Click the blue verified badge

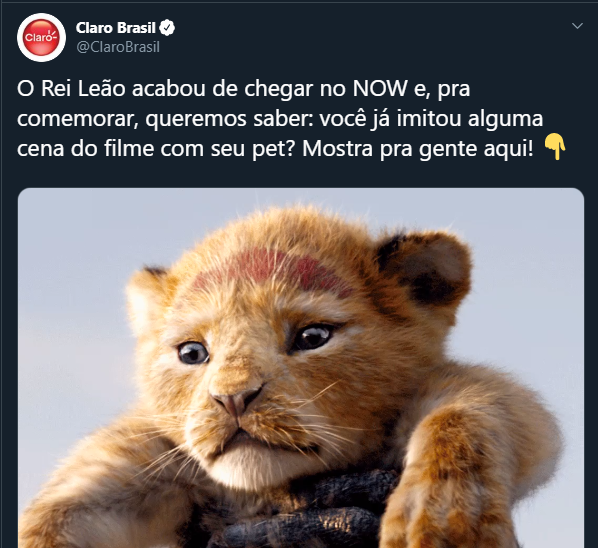coord(167,28)
